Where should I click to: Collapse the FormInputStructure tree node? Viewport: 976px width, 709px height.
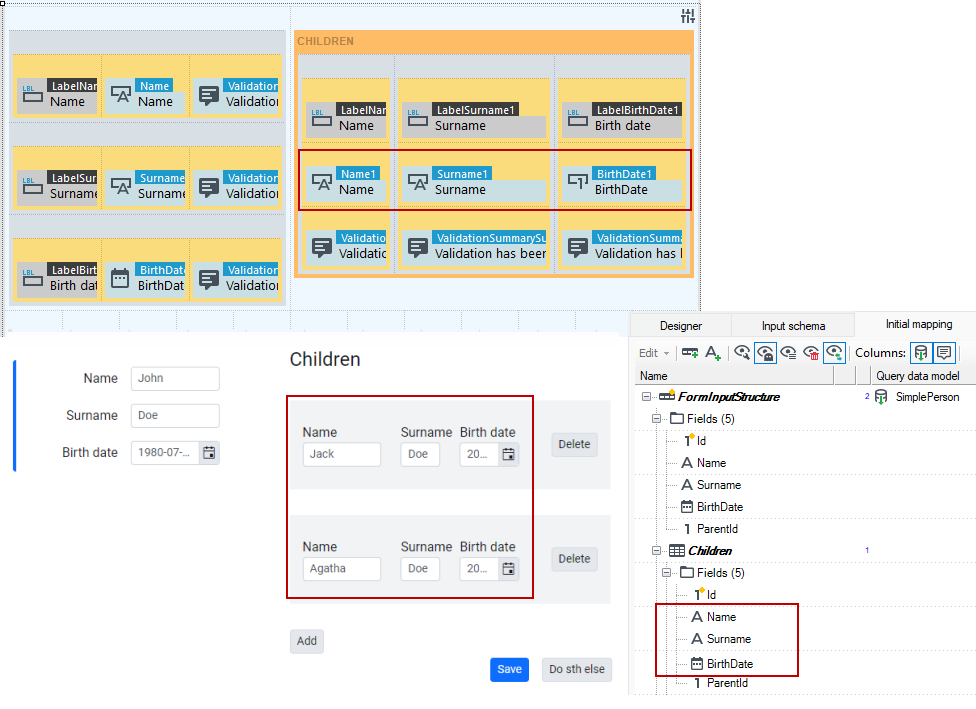click(x=646, y=397)
